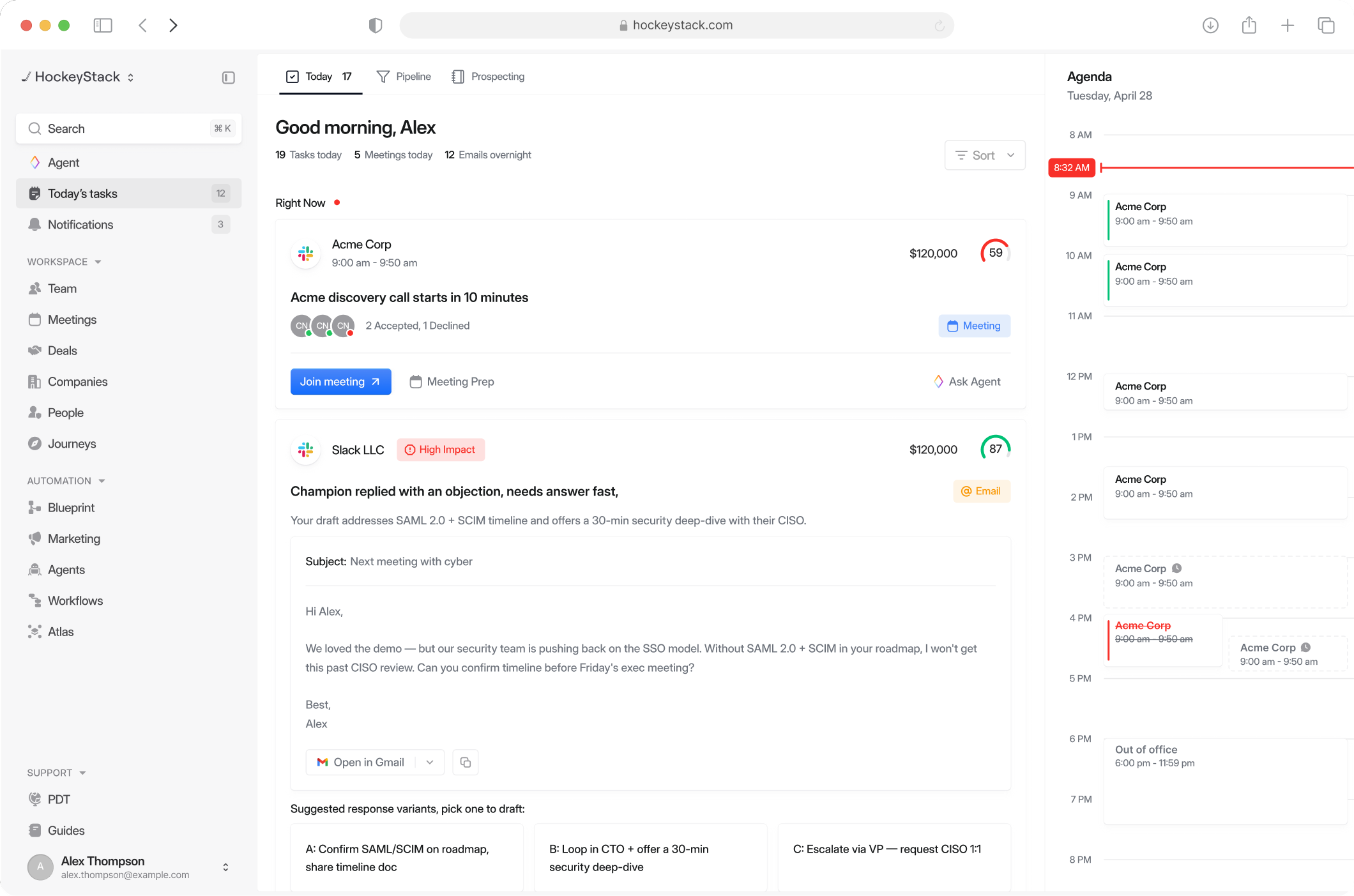Open Workflows in the sidebar
This screenshot has height=896, width=1354.
tap(128, 601)
